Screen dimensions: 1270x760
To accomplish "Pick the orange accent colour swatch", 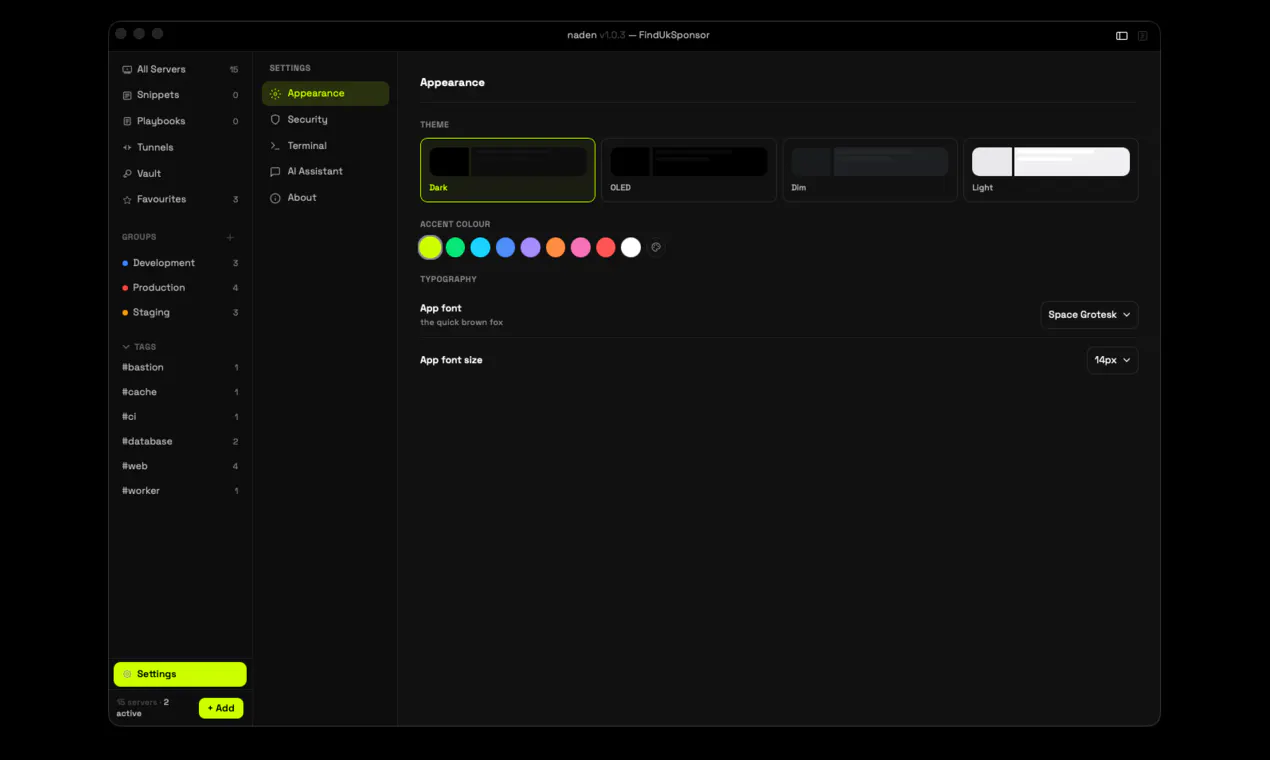I will pos(555,247).
